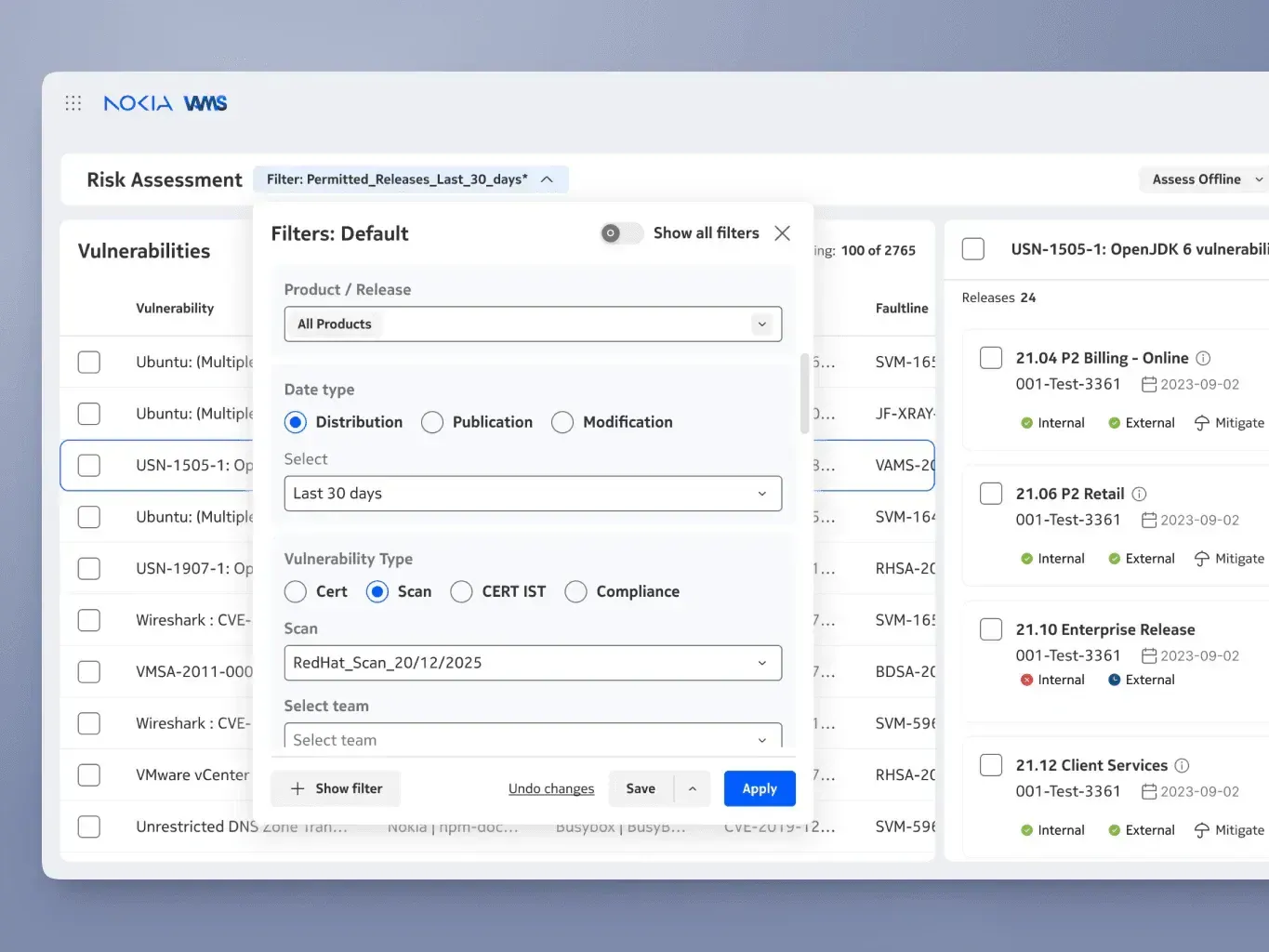Image resolution: width=1269 pixels, height=952 pixels.
Task: Click the Undo changes link
Action: point(551,788)
